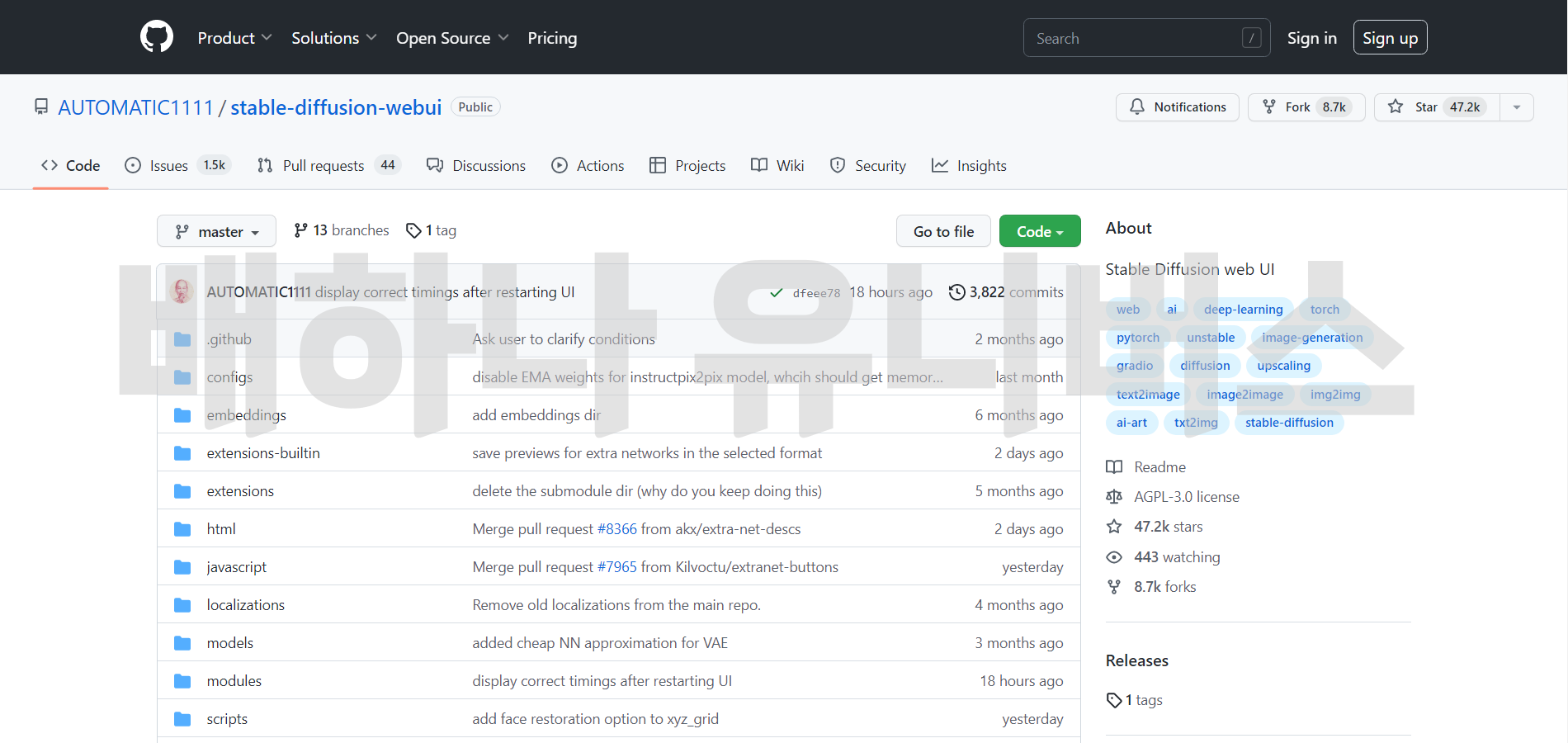Click the folder icon beside extensions

tap(182, 491)
